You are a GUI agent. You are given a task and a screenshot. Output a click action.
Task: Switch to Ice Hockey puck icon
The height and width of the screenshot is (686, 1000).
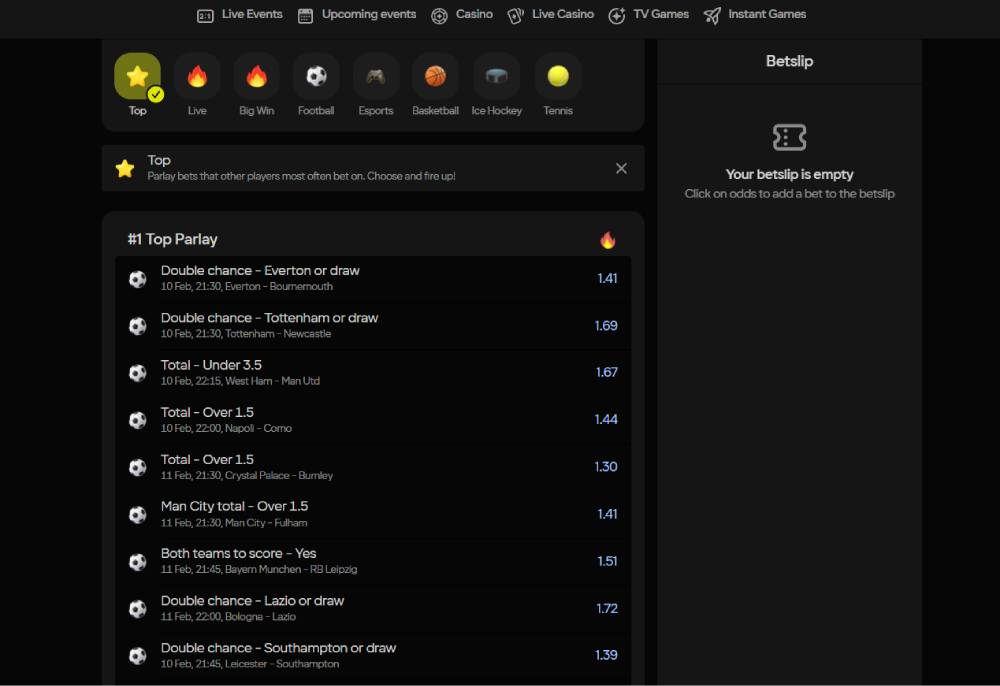[x=496, y=77]
